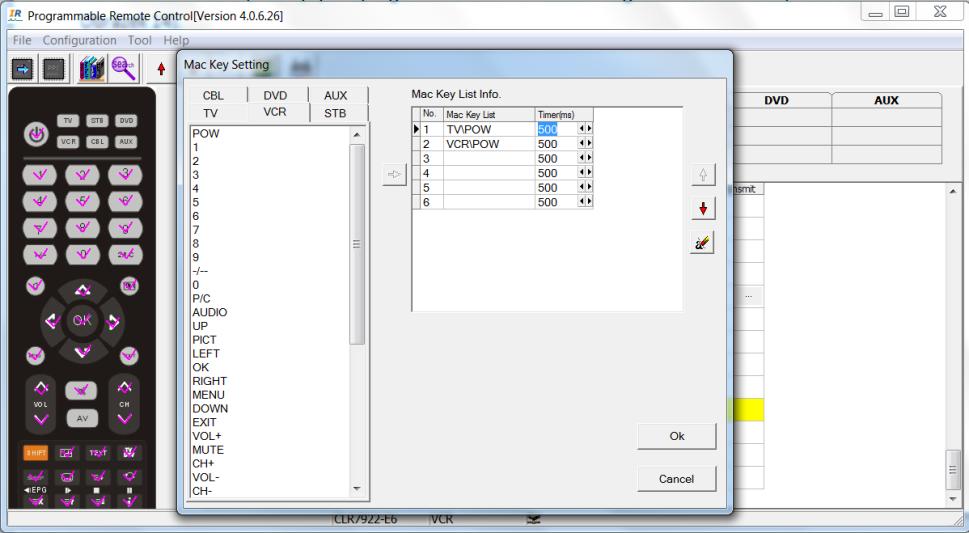This screenshot has height=533, width=969.
Task: Click the OK button on the remote image
Action: click(82, 320)
